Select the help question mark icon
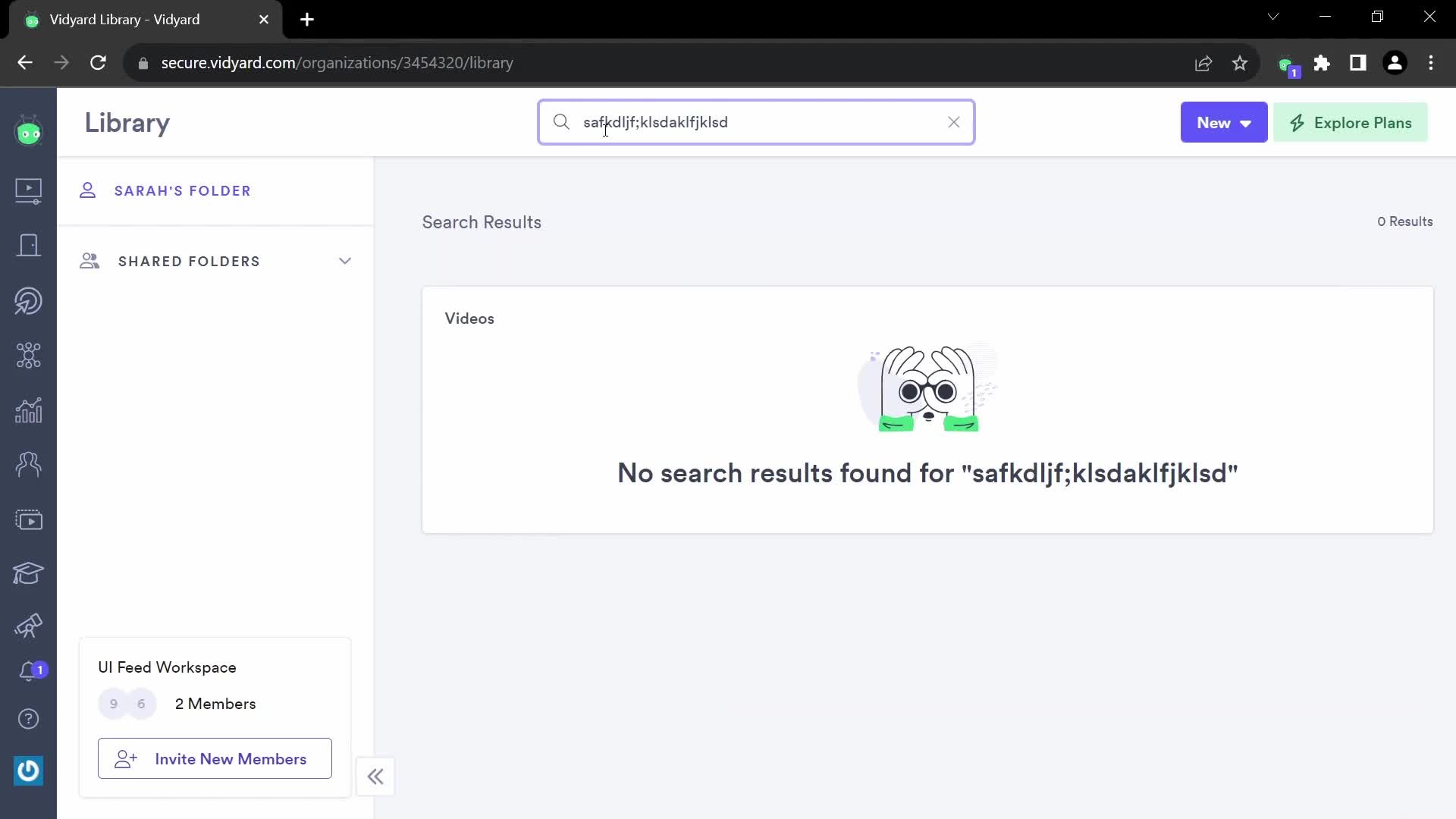Screen dimensions: 1456x819 28,719
